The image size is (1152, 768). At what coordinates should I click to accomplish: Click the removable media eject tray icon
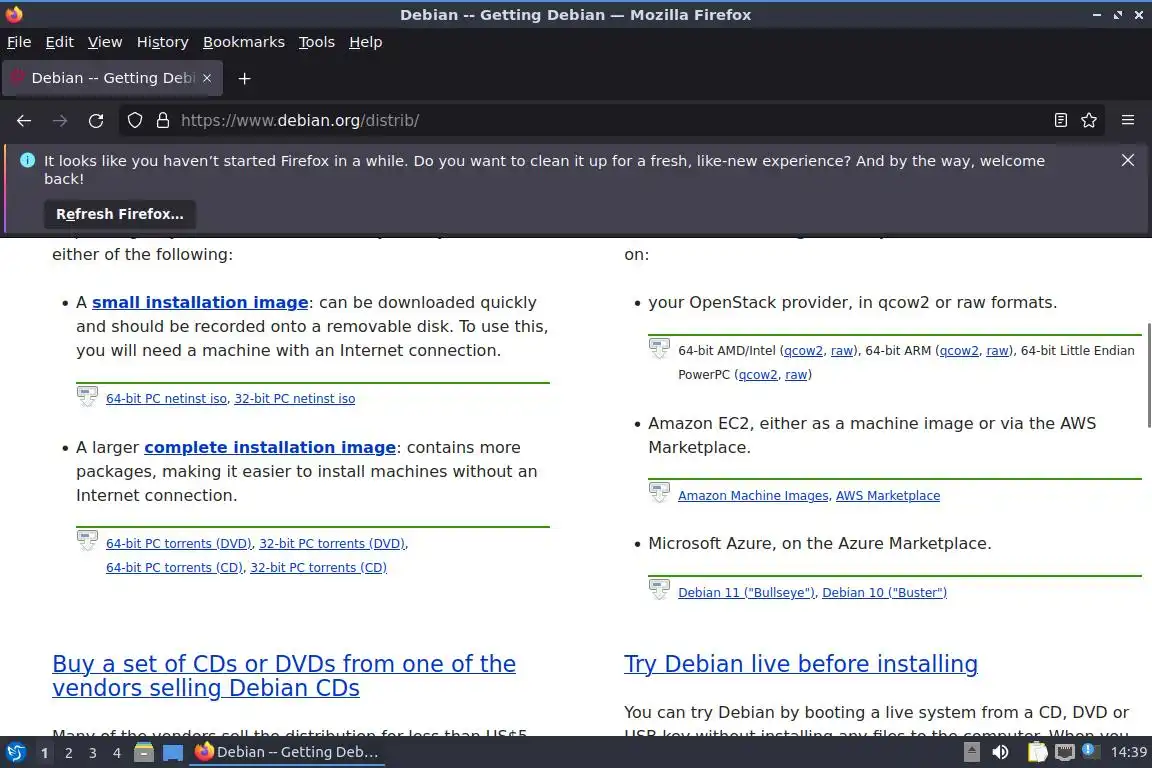[x=971, y=752]
